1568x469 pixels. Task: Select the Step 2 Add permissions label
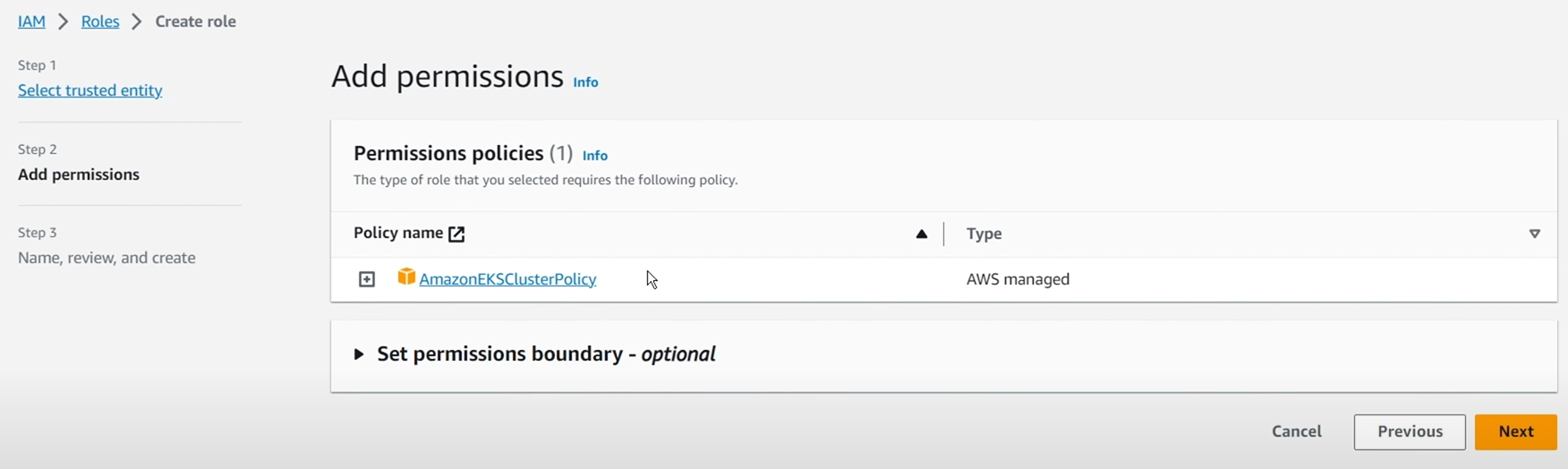(79, 175)
